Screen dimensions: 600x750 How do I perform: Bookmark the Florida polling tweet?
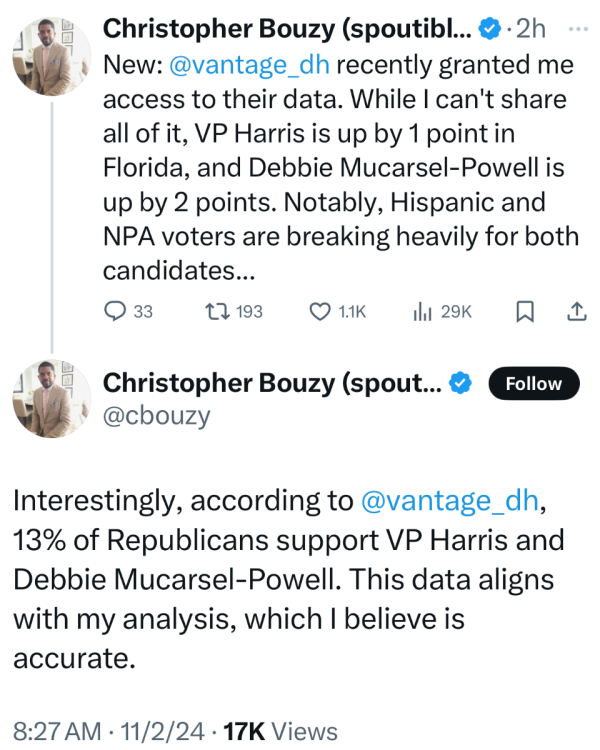pyautogui.click(x=523, y=312)
